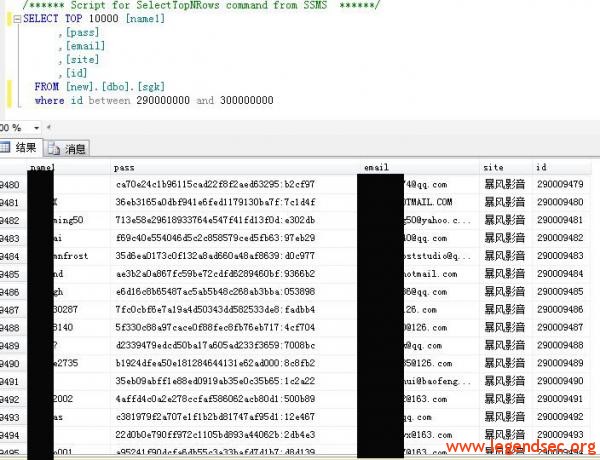Click the [pass] column in query

pos(82,33)
